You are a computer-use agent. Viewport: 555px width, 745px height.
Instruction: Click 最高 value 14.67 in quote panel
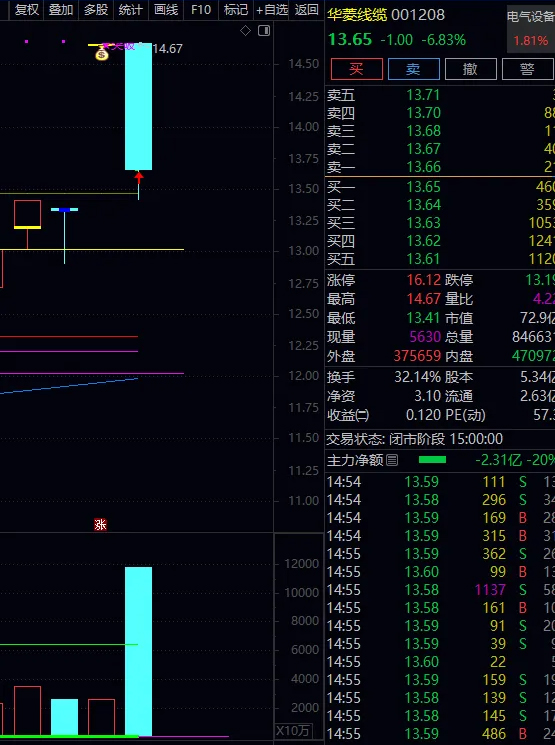pos(423,299)
